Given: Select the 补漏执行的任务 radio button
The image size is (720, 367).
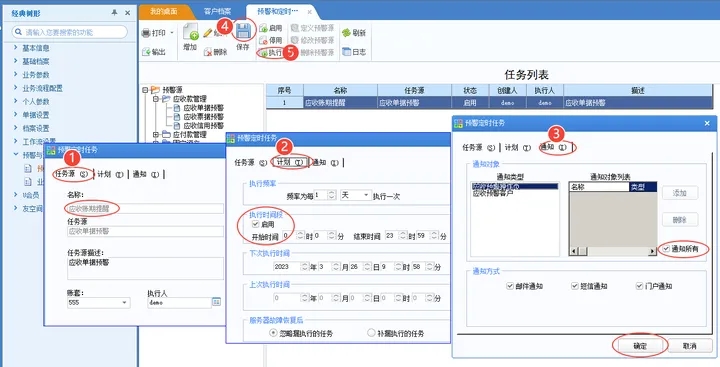Looking at the screenshot, I should [x=371, y=333].
